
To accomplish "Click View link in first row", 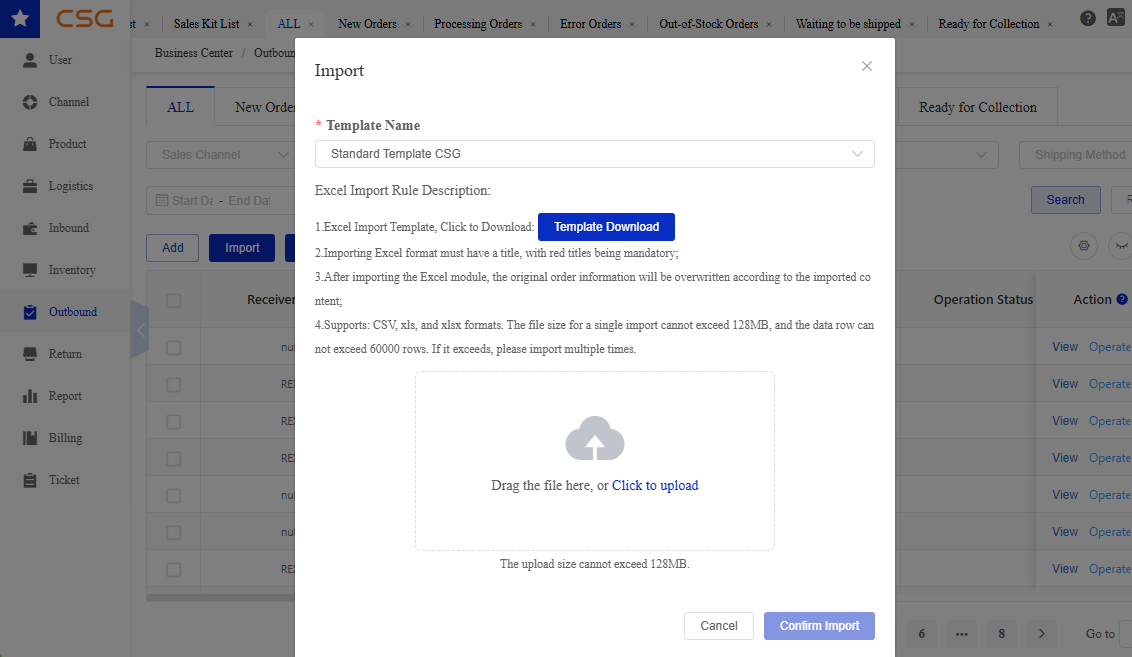I will point(1065,347).
